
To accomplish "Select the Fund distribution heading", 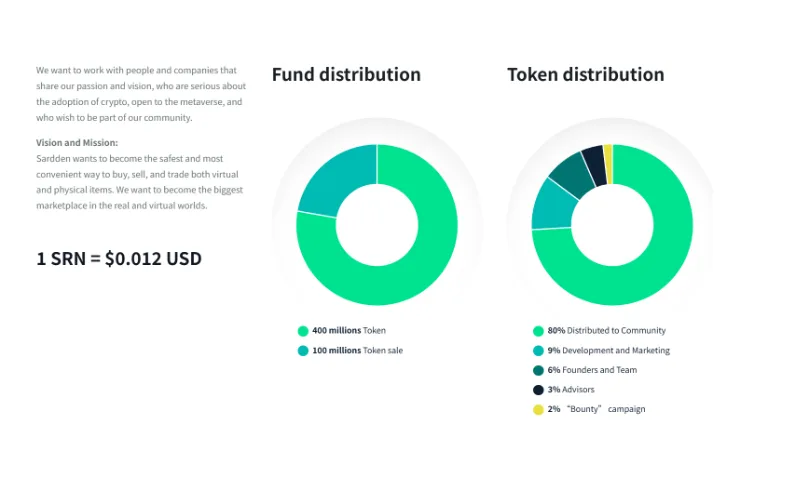I will click(x=346, y=75).
